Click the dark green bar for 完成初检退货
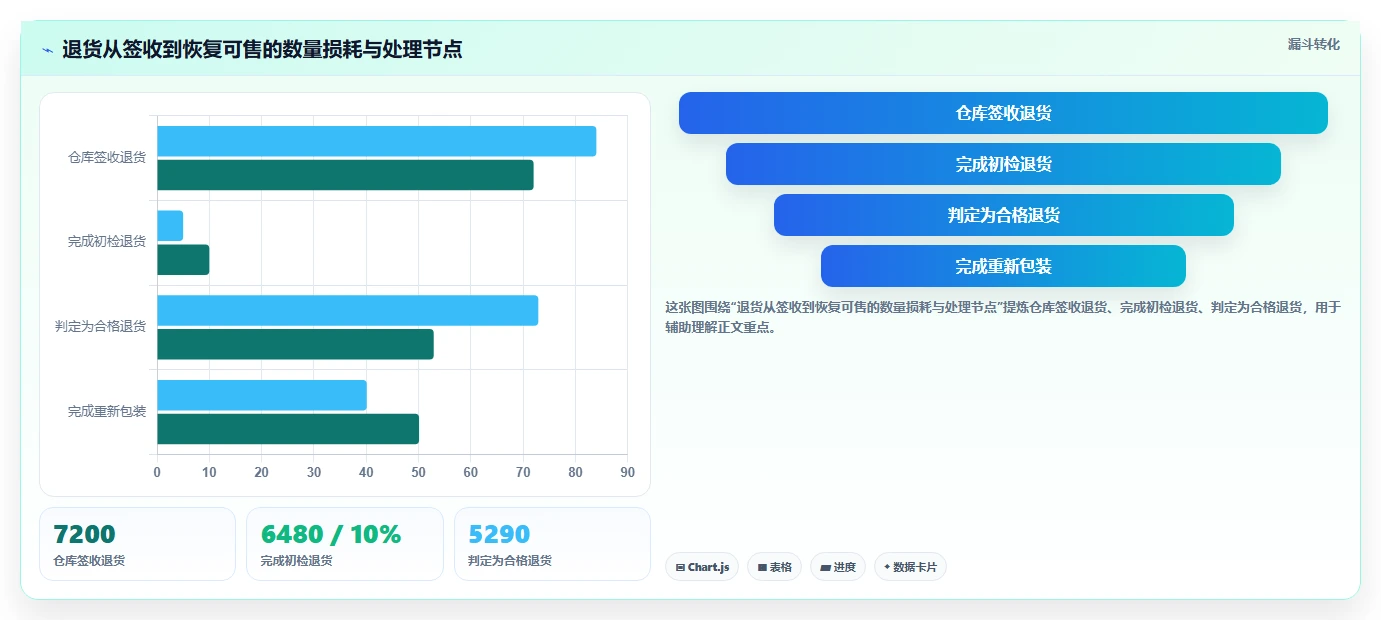Viewport: 1381px width, 620px height. click(183, 260)
